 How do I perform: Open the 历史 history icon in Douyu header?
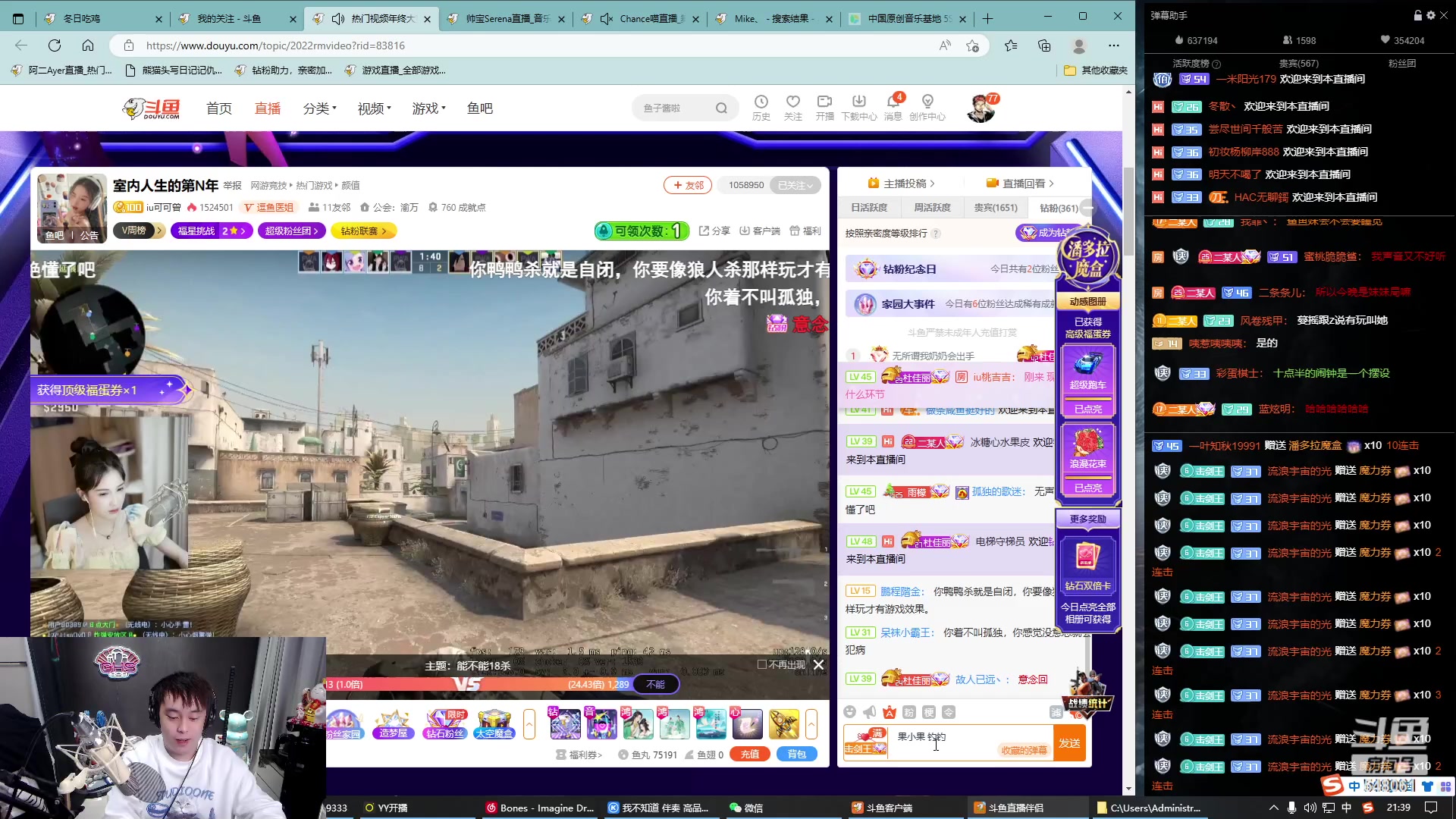coord(761,107)
